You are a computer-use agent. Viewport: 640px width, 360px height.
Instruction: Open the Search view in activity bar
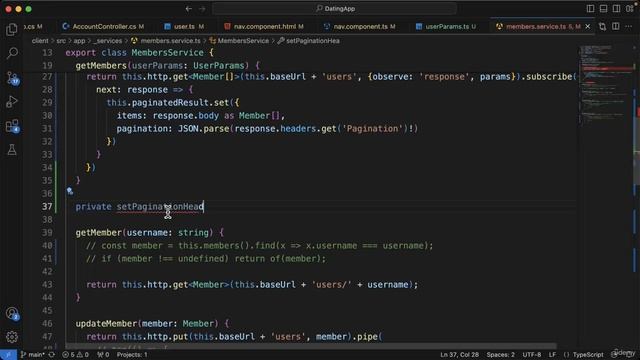12,53
